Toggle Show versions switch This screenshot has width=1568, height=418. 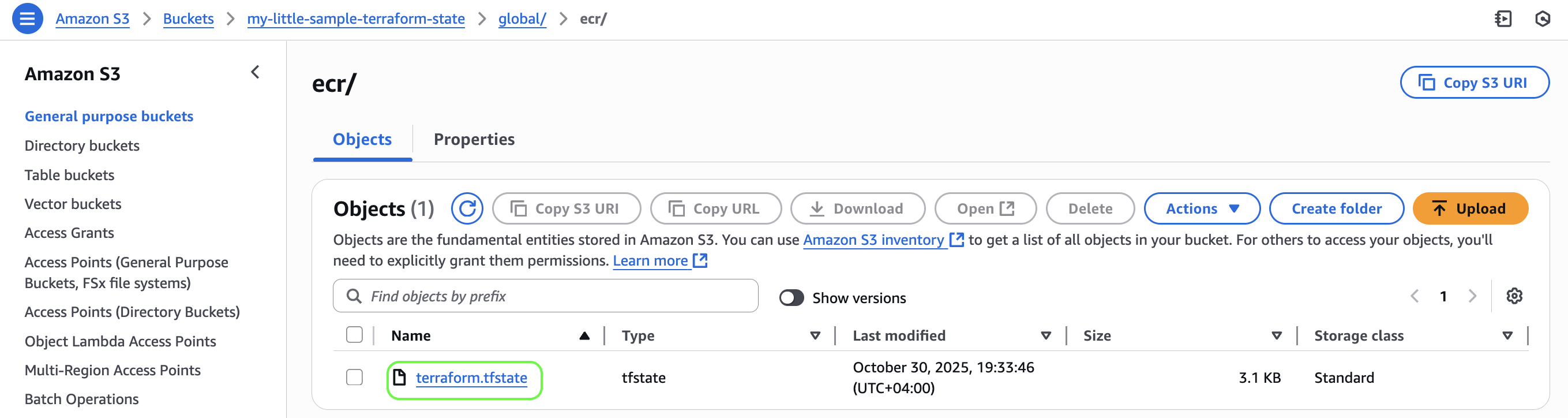point(791,298)
